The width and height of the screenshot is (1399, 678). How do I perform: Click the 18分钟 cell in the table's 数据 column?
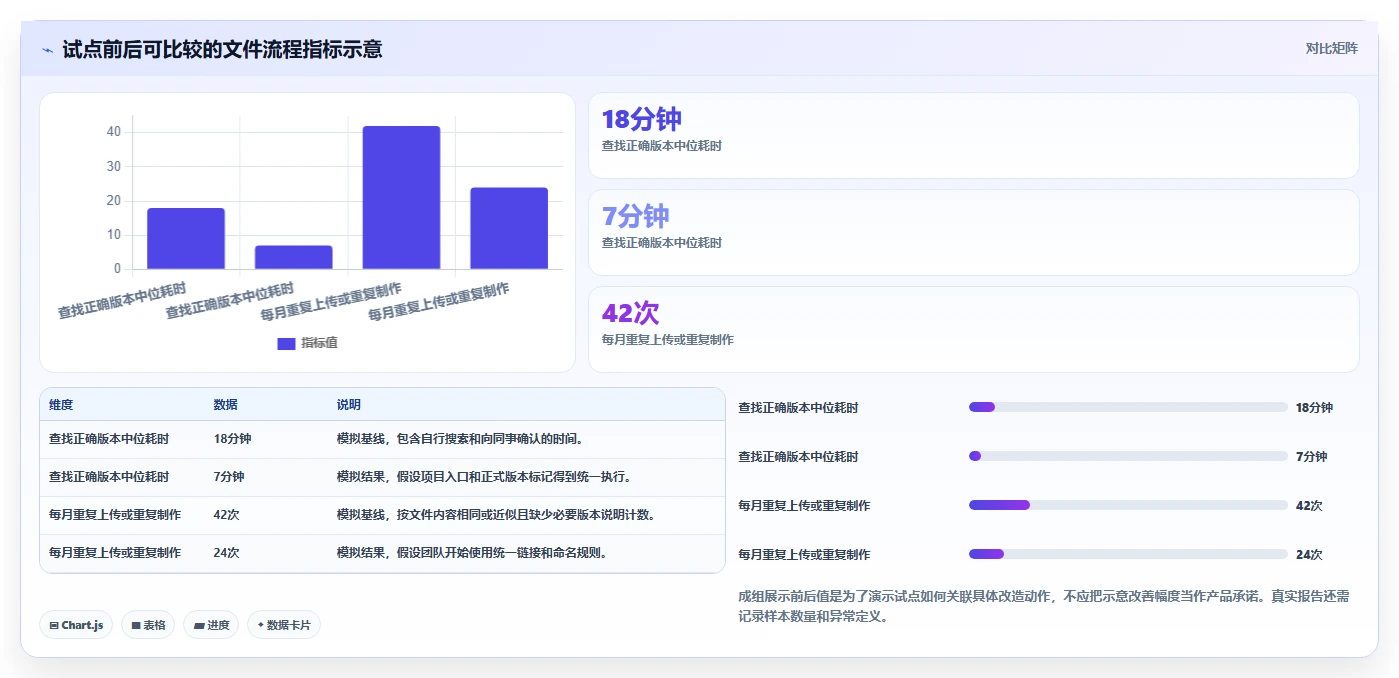click(232, 439)
